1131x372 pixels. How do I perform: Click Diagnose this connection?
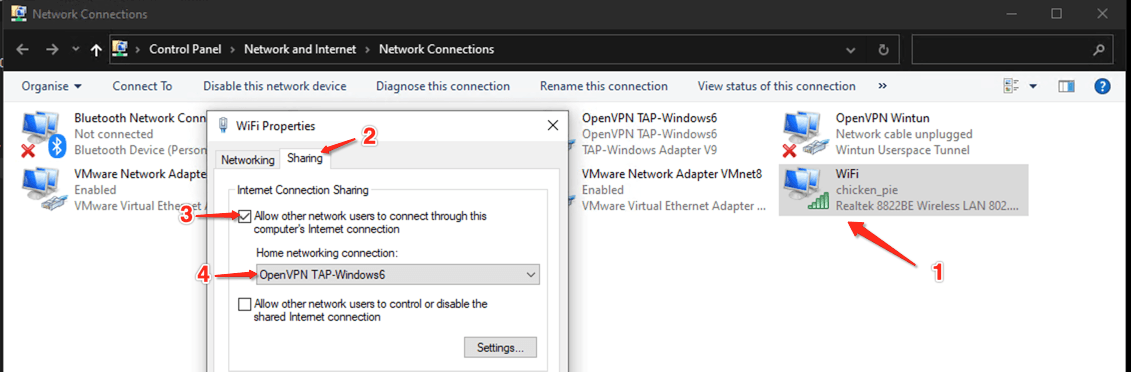click(443, 86)
